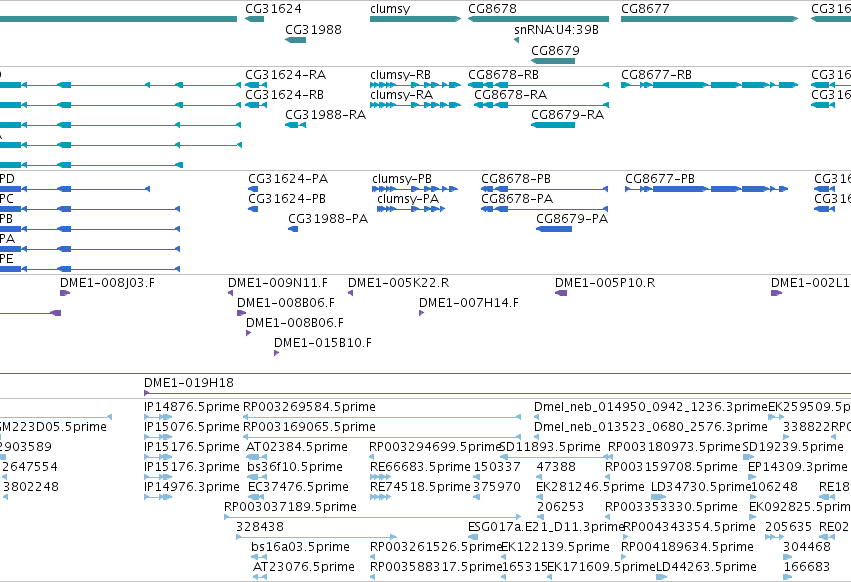Click the DME1-019H18 BAC label
The height and width of the screenshot is (582, 851).
(189, 383)
